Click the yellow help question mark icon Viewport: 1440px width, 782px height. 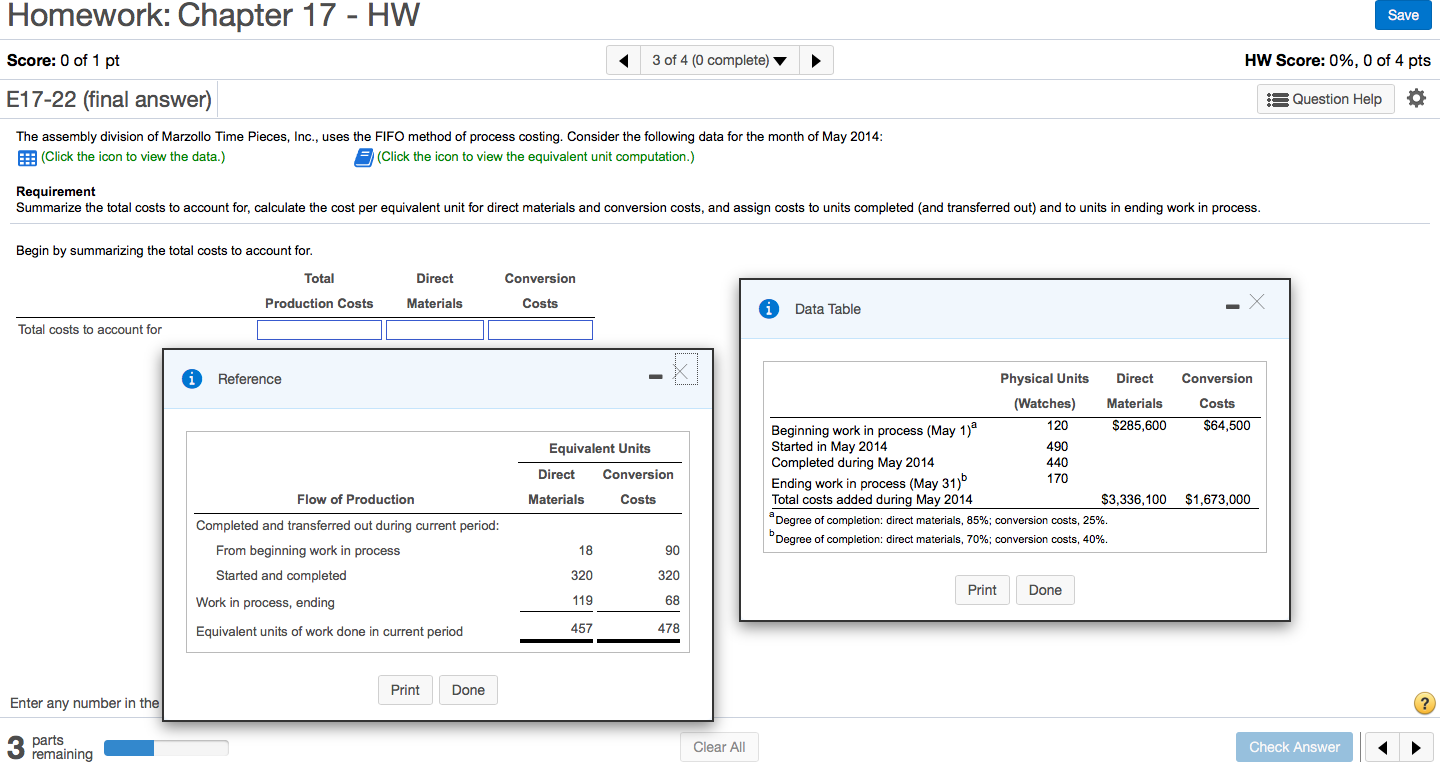click(x=1424, y=703)
